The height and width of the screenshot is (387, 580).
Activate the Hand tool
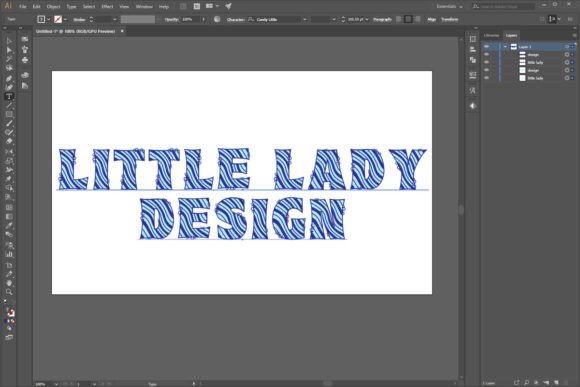tap(9, 283)
